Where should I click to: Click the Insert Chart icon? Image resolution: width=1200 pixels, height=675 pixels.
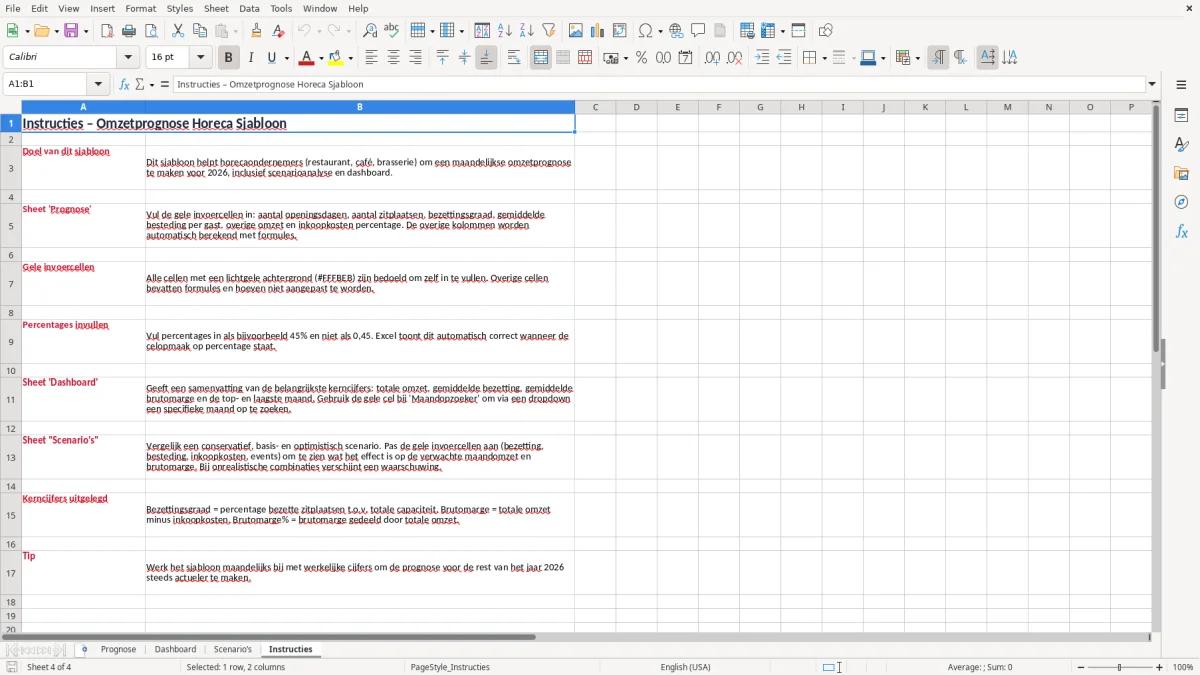(598, 31)
